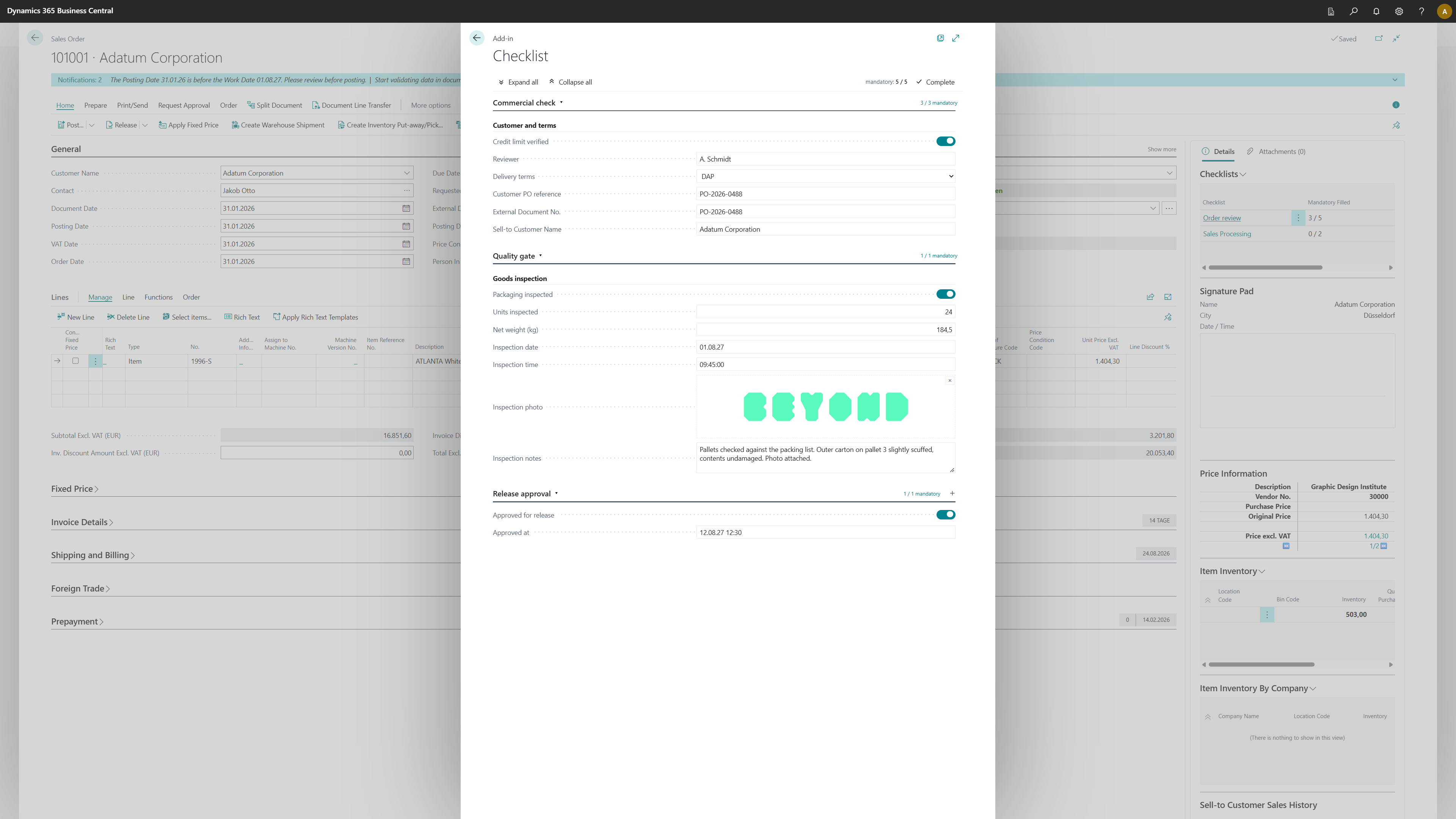The image size is (1456, 819).
Task: Open settings gear in header
Action: 1398,11
